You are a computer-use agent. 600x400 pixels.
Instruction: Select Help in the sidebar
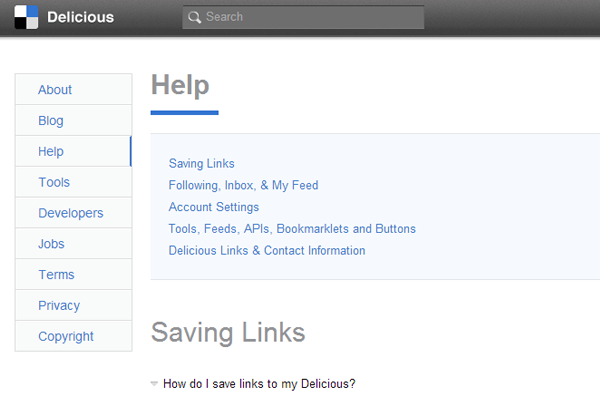click(51, 152)
